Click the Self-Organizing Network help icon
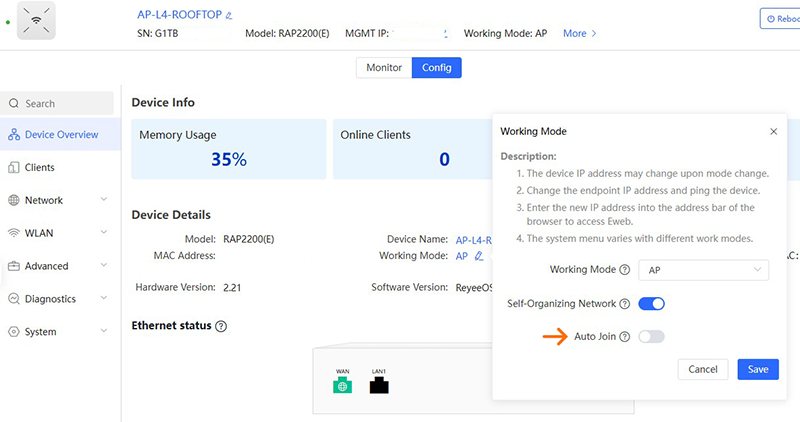 point(624,304)
